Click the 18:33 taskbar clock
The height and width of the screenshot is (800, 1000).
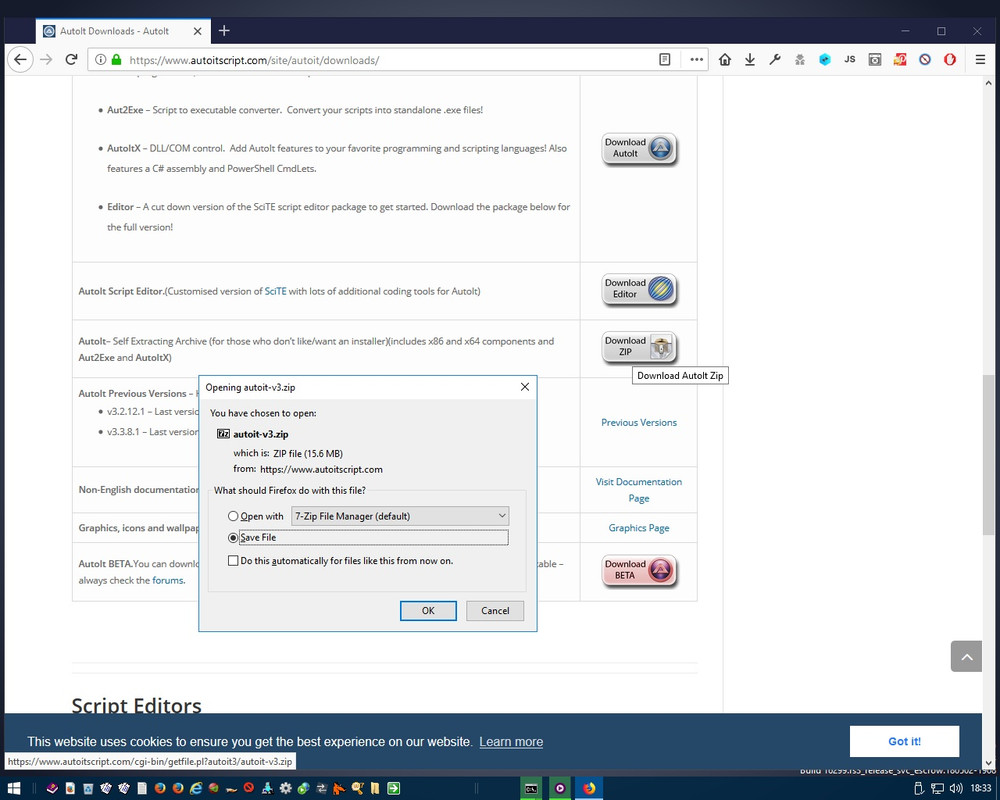pyautogui.click(x=981, y=789)
